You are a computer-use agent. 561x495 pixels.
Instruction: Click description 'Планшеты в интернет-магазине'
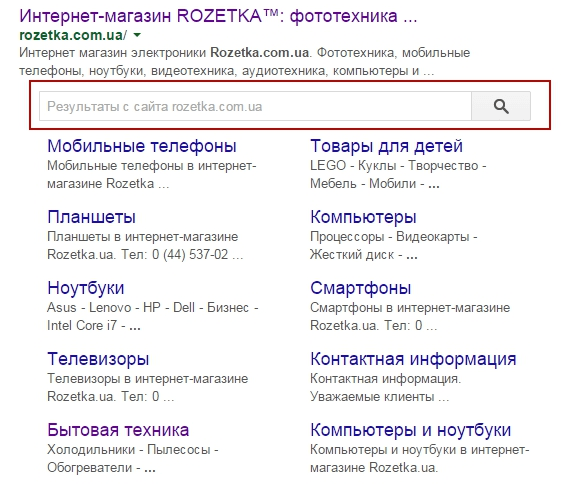[x=143, y=236]
